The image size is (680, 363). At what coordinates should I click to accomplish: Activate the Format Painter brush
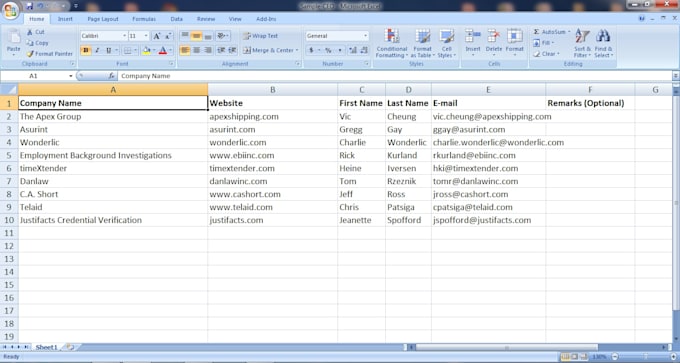click(49, 54)
